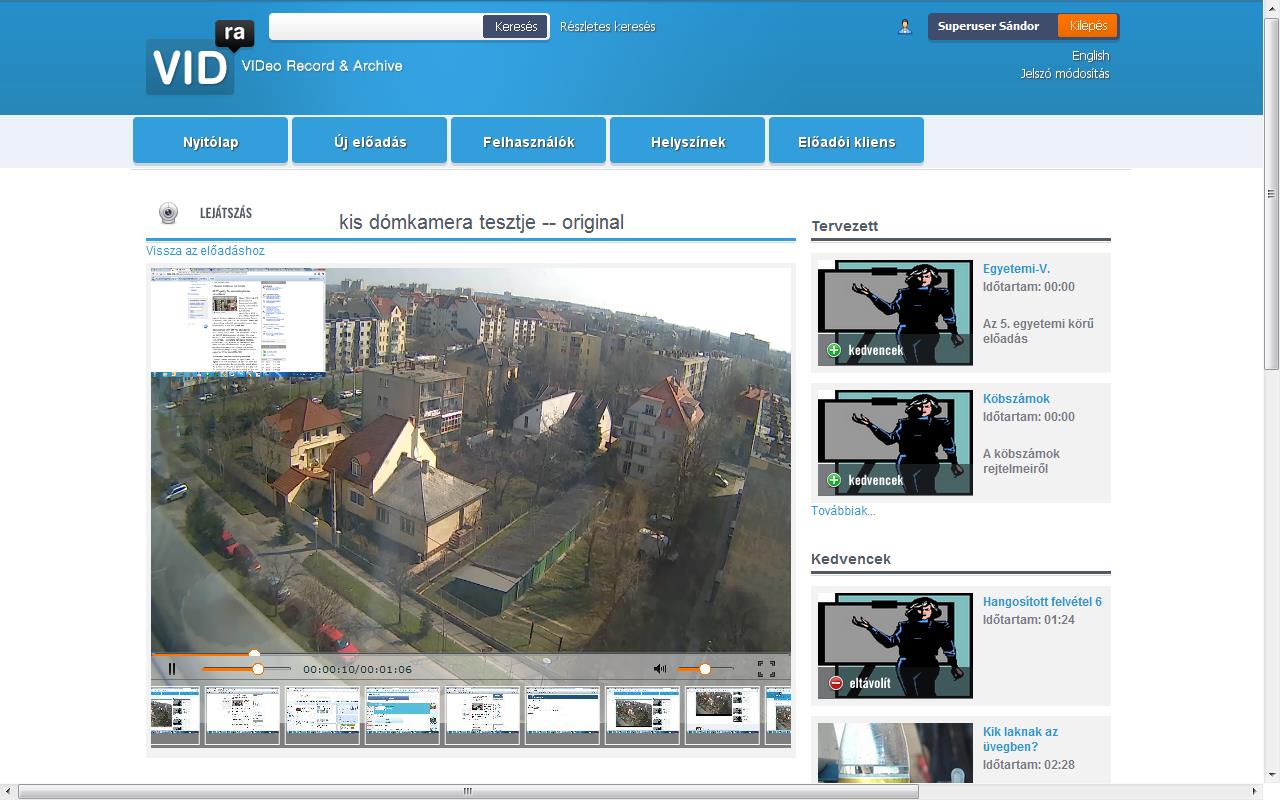
Task: Click the 'Időtartam: 01:24' duration text
Action: (x=1029, y=620)
